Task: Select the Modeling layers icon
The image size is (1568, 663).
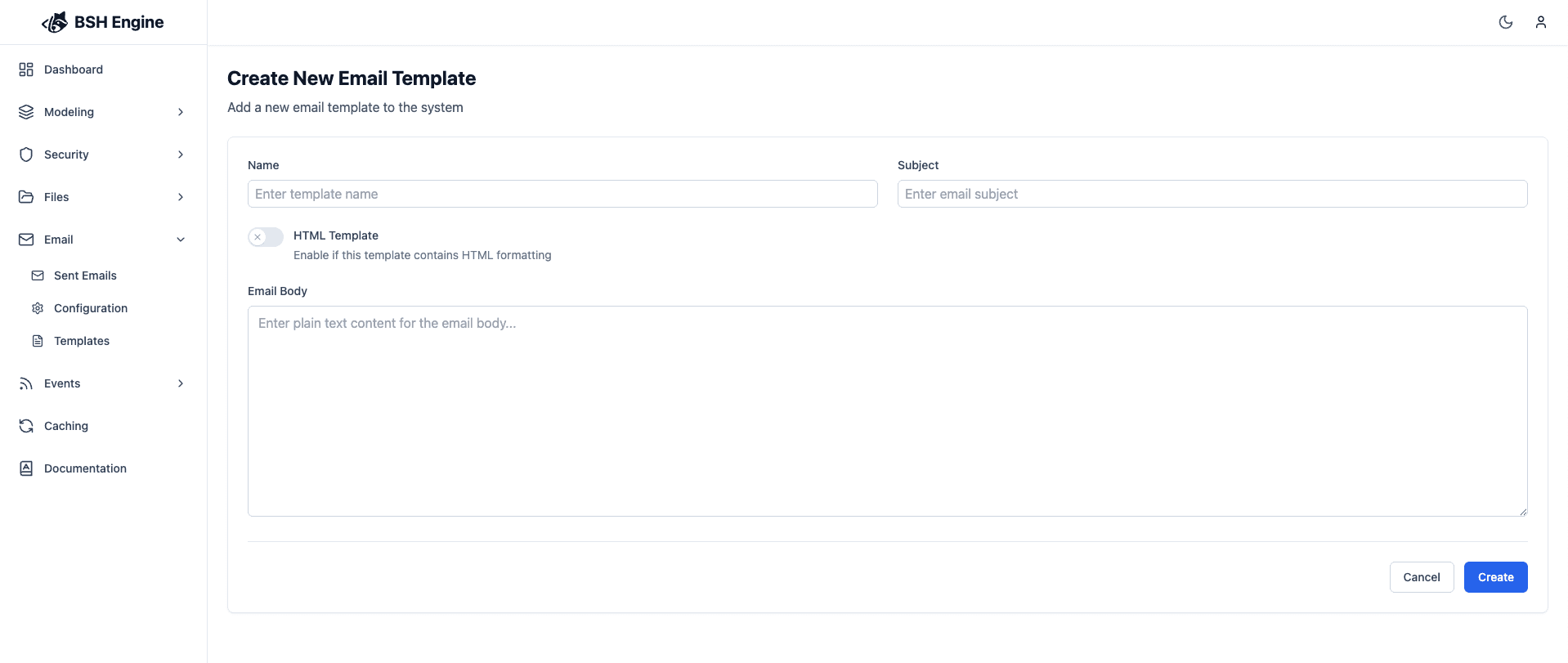Action: [x=25, y=112]
